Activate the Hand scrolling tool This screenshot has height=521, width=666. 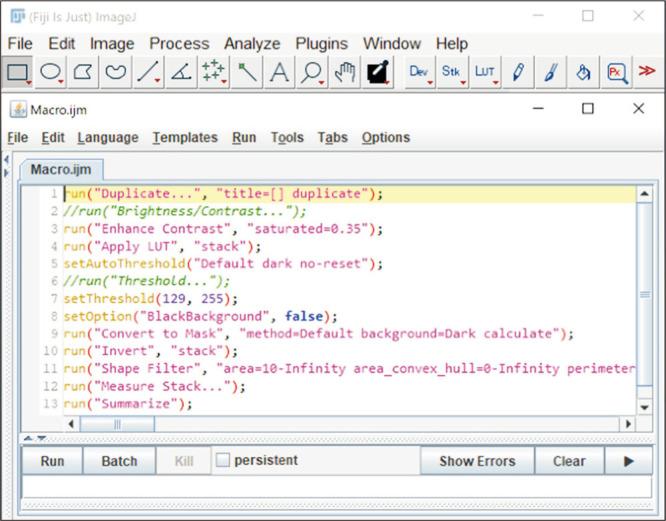[345, 72]
